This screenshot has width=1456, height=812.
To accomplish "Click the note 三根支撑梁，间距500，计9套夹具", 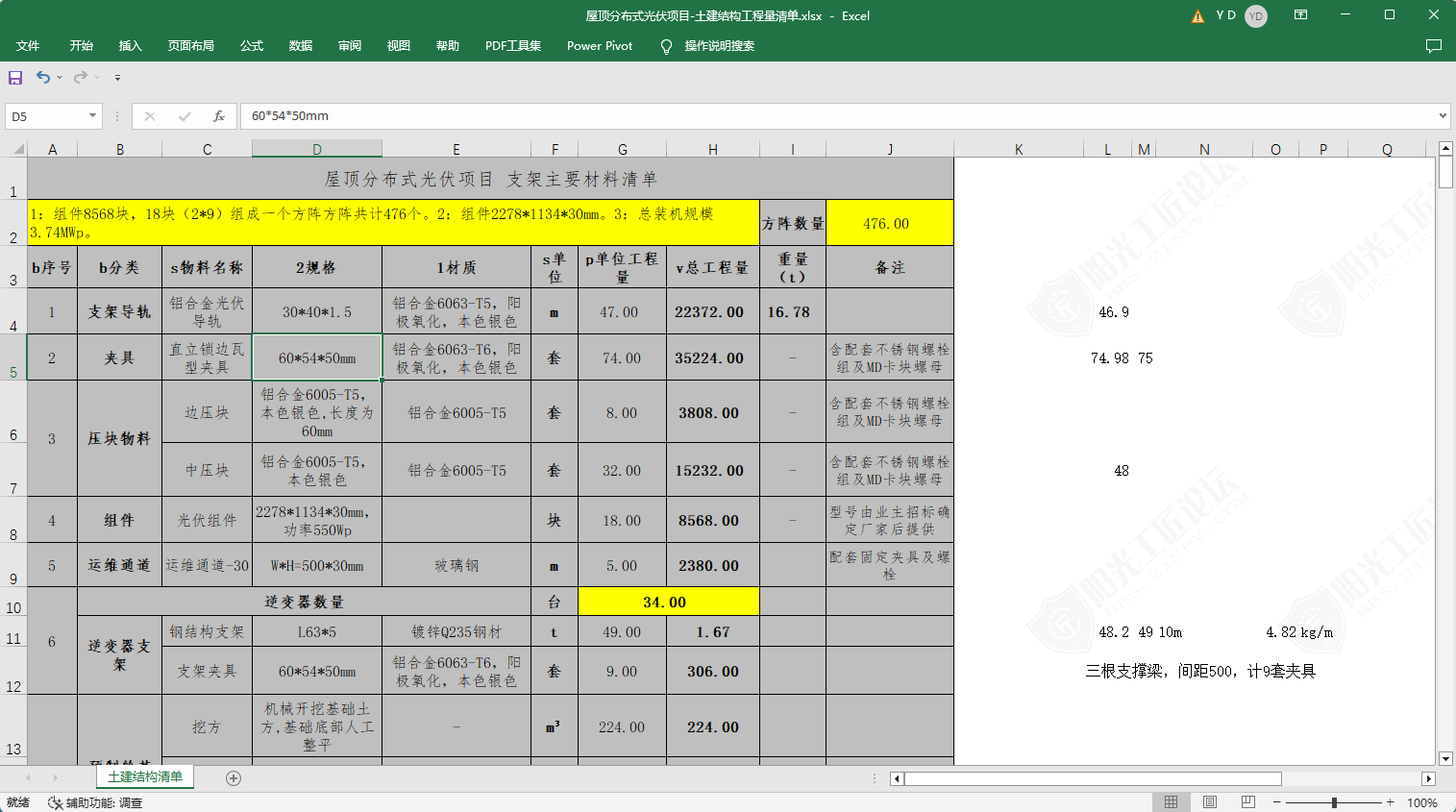I will (1200, 671).
